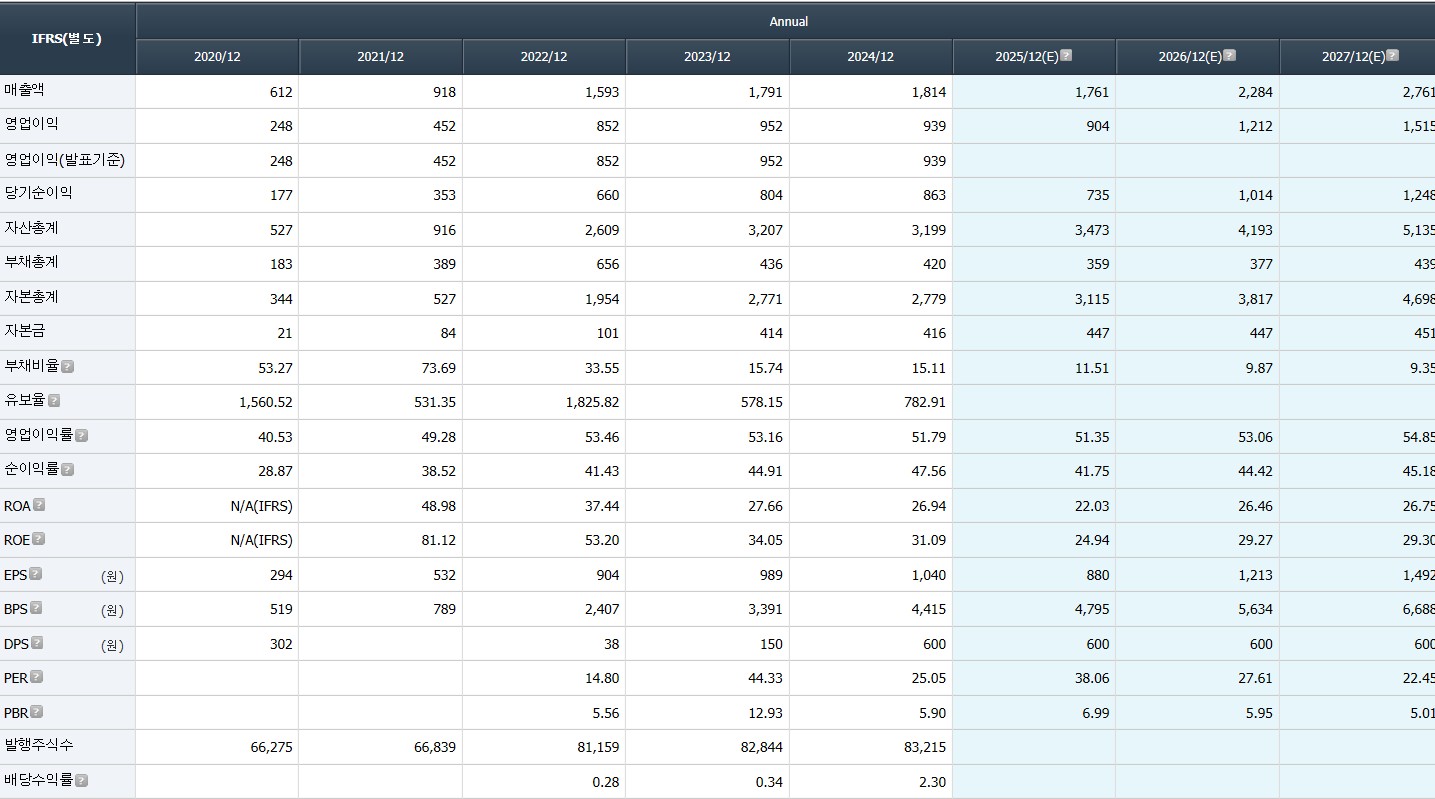The image size is (1435, 799).
Task: Click the question mark icon beside ROE
Action: click(x=38, y=538)
